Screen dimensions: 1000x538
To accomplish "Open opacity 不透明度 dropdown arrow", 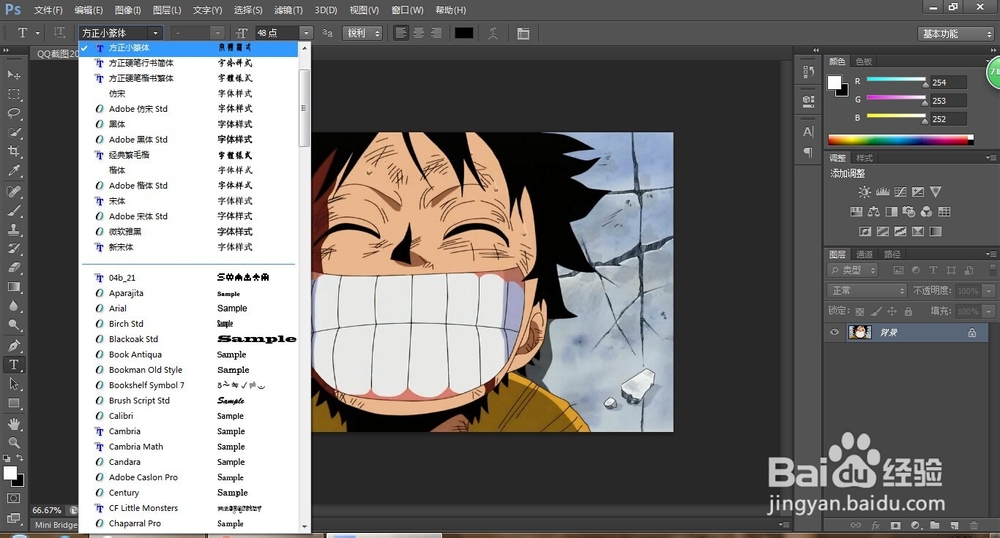I will point(989,291).
